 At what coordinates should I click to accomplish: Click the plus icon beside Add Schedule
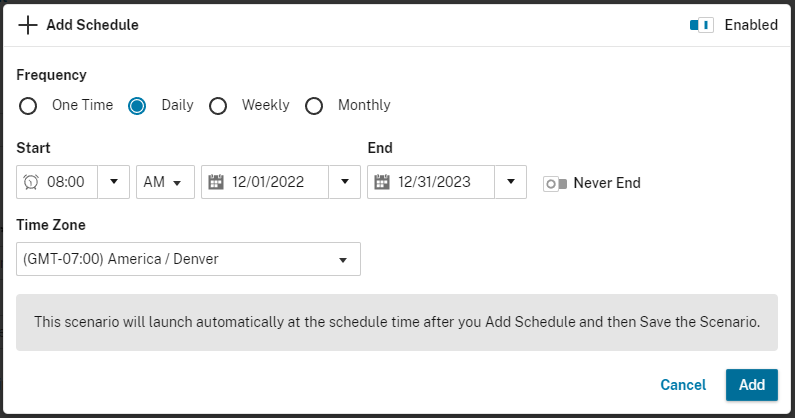coord(28,25)
